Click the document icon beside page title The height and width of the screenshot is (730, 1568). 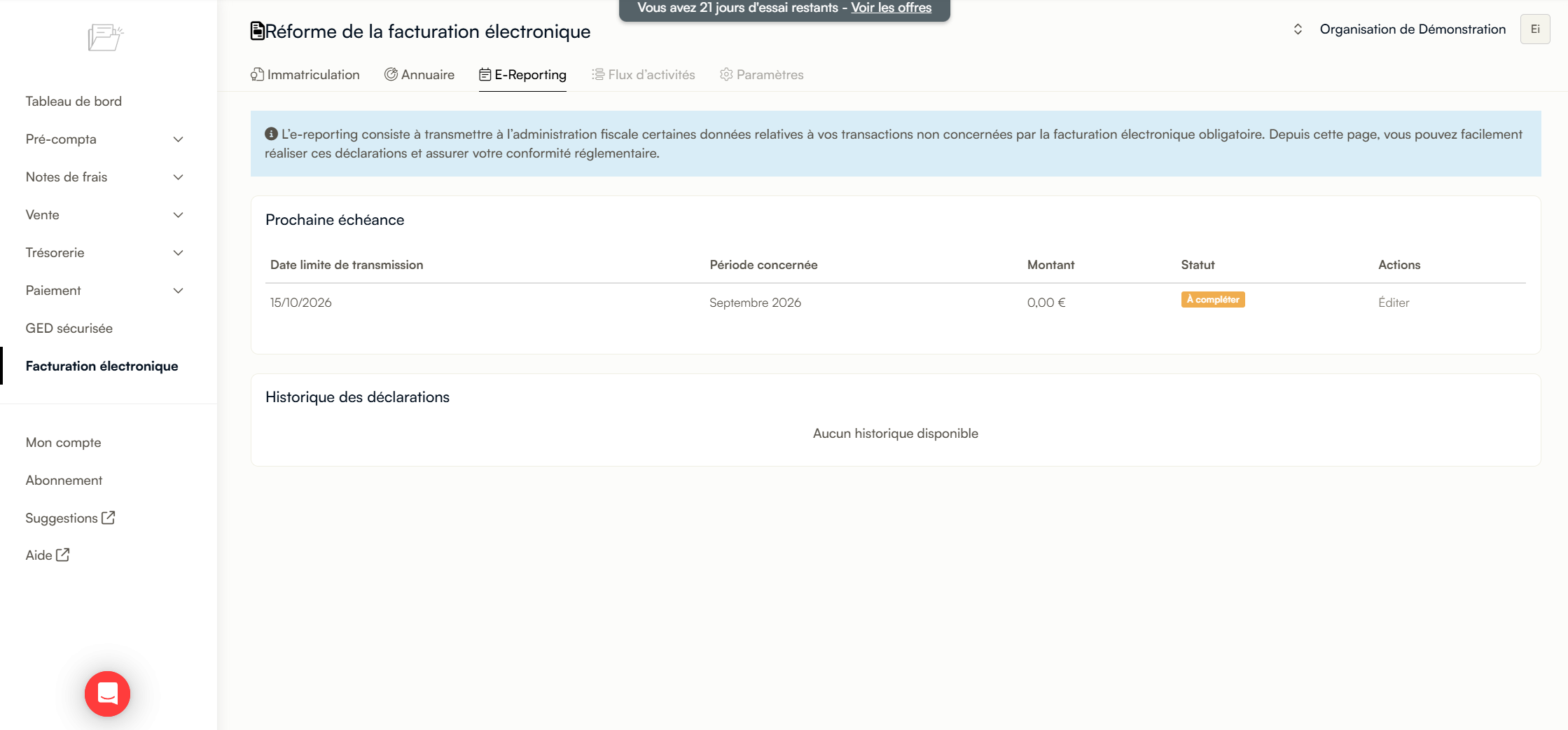(257, 31)
